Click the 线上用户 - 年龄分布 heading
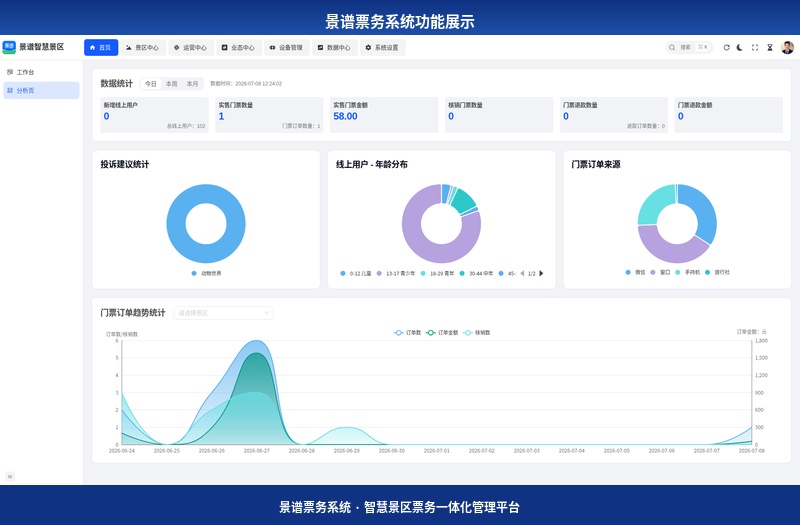Viewport: 800px width, 525px height. (x=371, y=164)
